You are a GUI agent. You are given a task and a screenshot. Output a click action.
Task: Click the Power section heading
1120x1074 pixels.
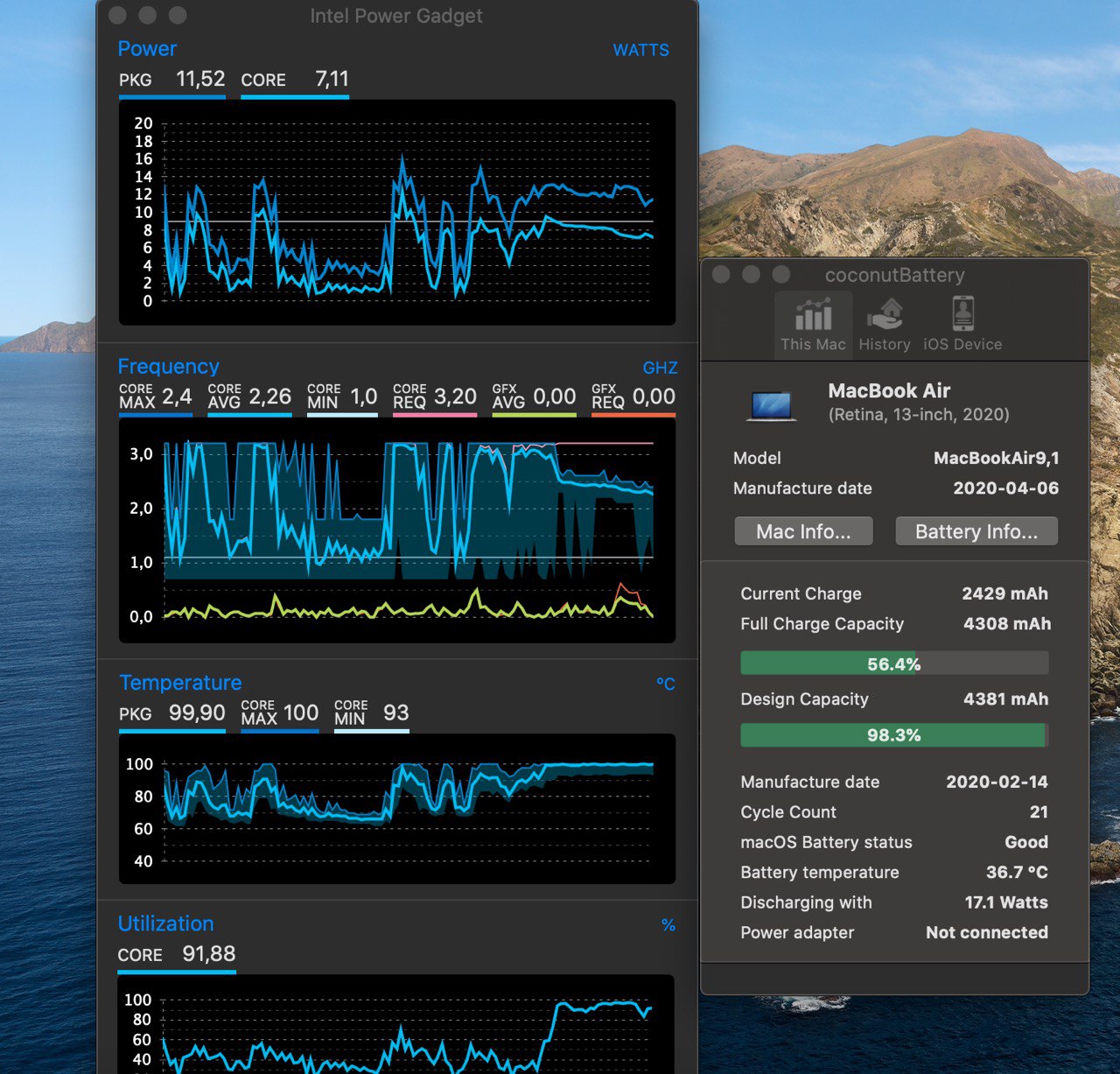coord(147,49)
